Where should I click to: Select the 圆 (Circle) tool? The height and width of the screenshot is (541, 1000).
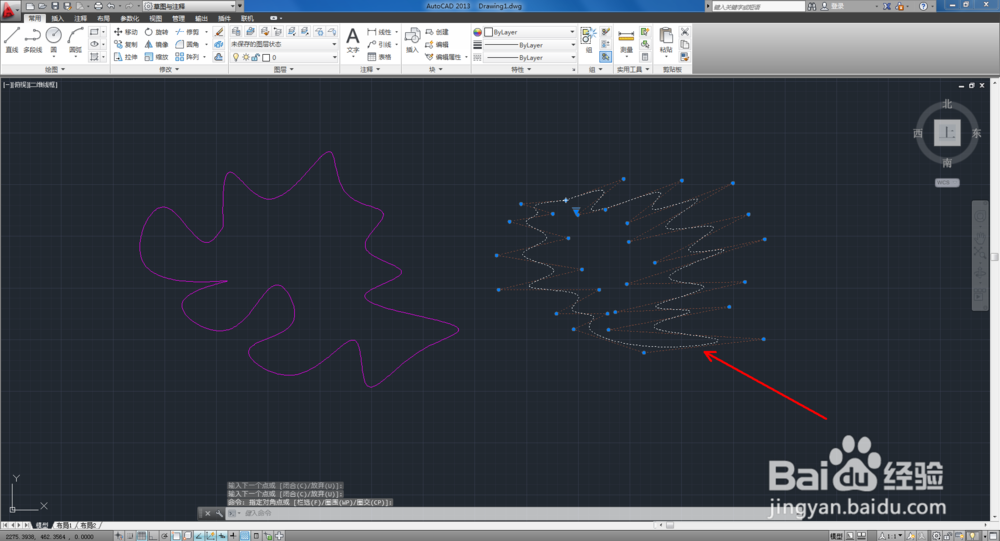(54, 40)
